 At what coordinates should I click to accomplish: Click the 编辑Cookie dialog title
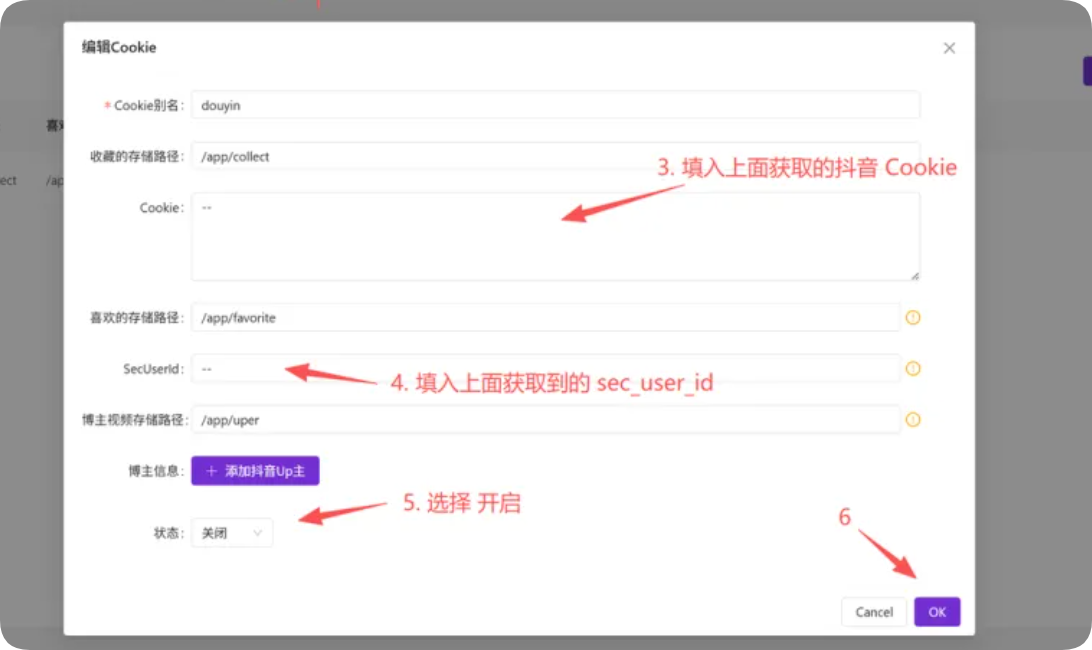(x=118, y=47)
